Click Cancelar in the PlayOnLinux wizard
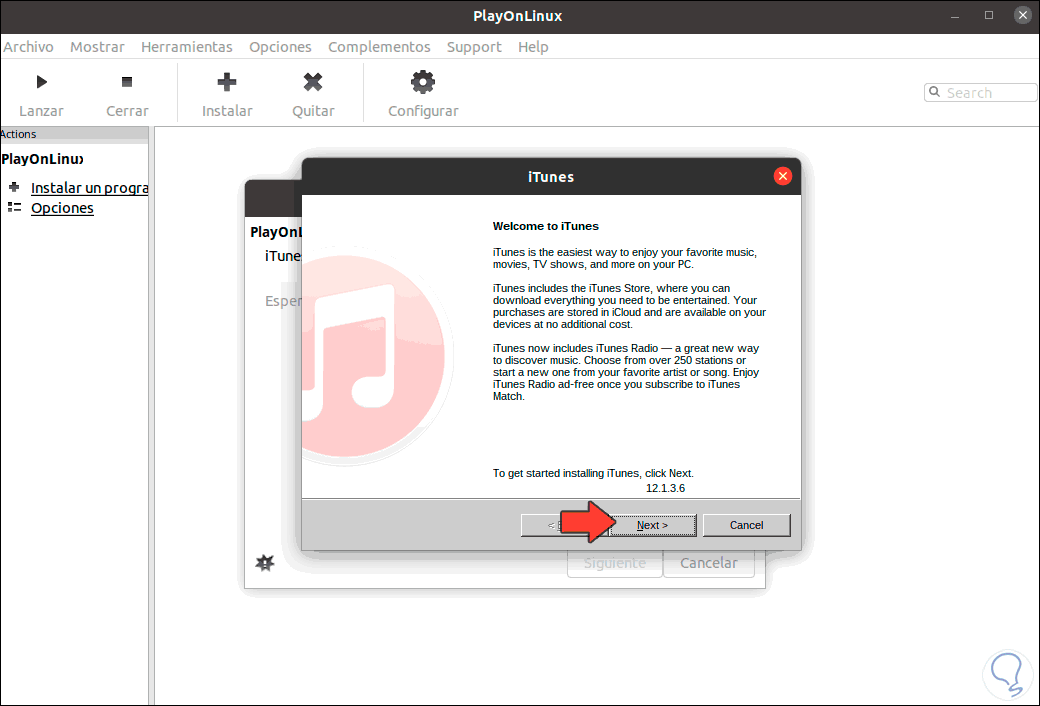 pyautogui.click(x=708, y=563)
